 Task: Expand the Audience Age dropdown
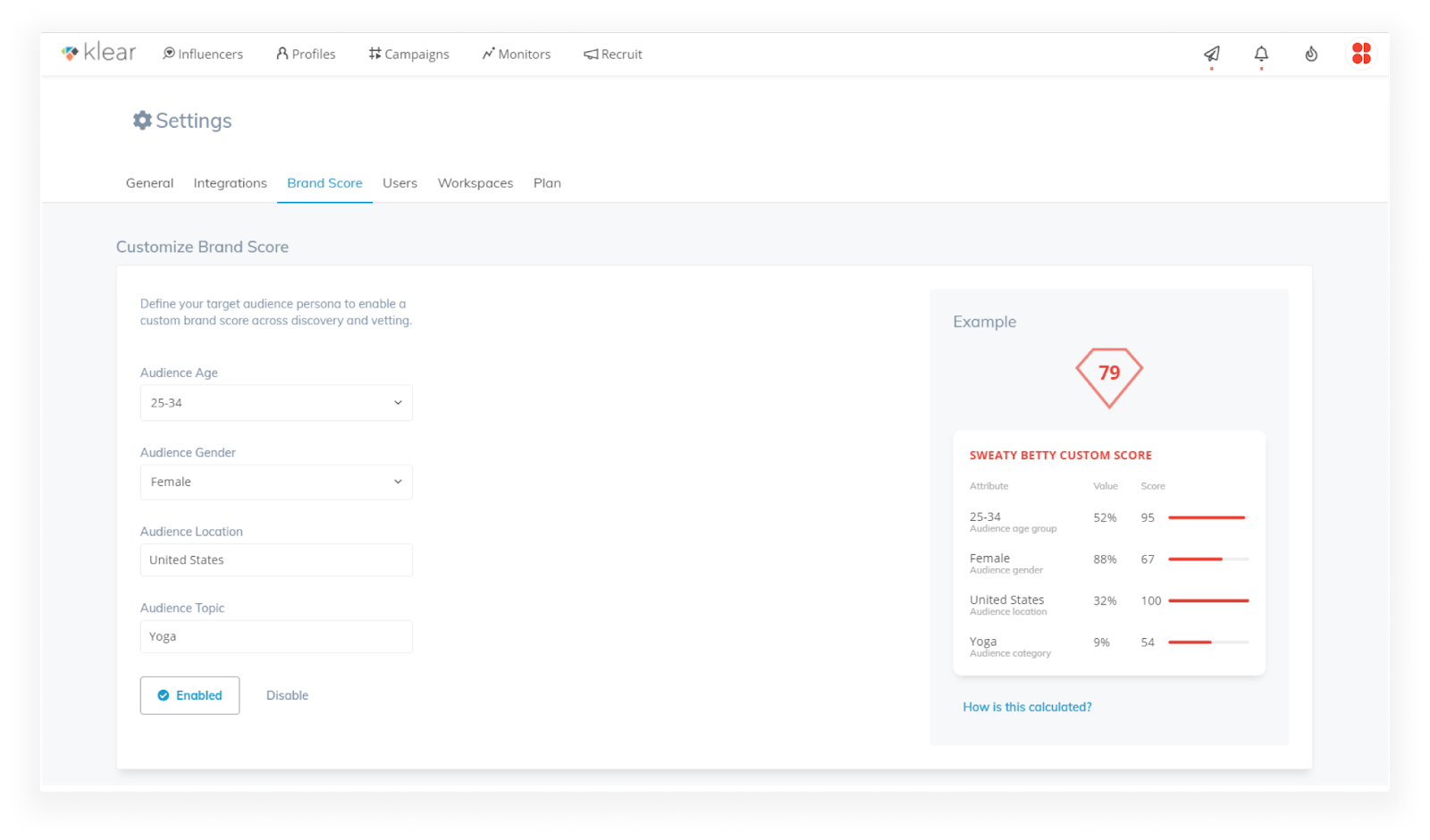pos(276,403)
